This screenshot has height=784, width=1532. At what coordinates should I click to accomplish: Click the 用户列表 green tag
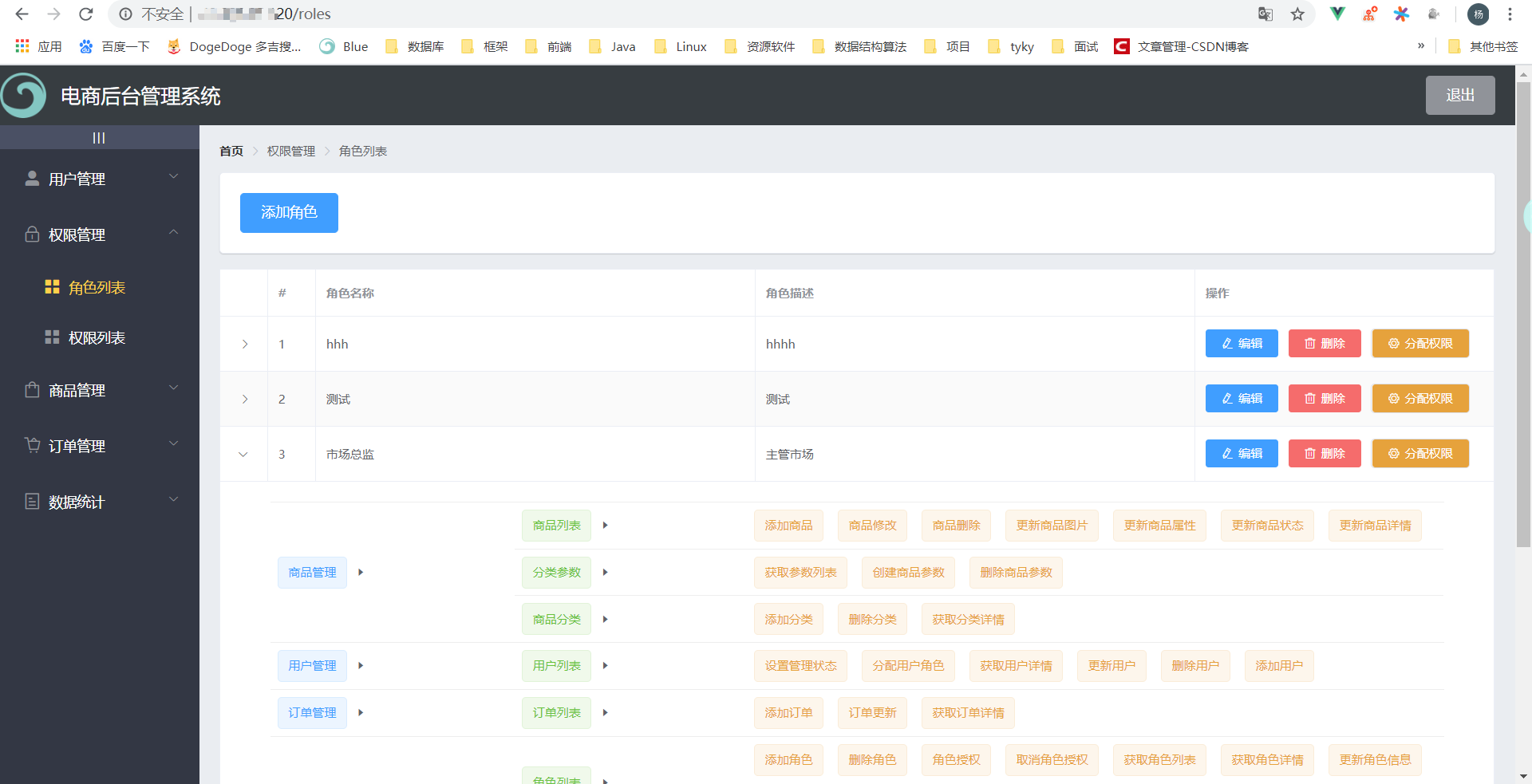click(556, 665)
